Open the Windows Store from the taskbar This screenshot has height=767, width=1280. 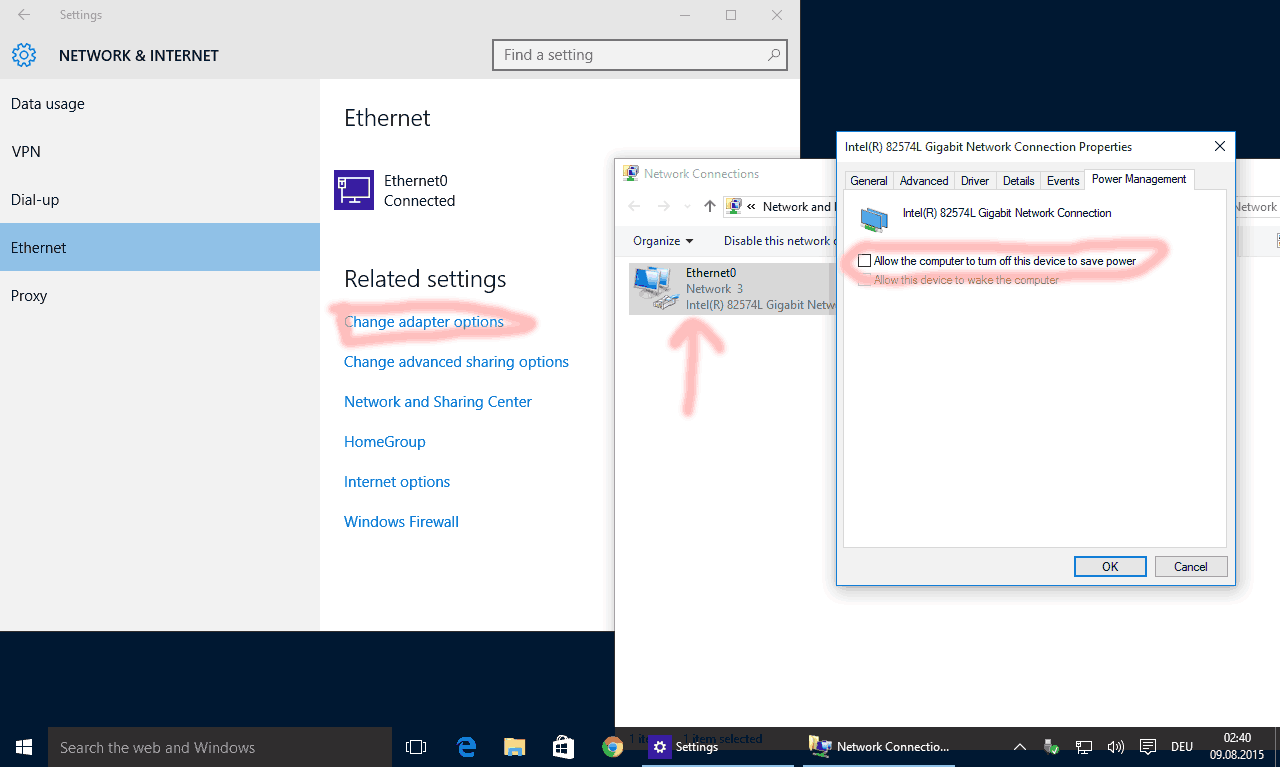pyautogui.click(x=563, y=747)
